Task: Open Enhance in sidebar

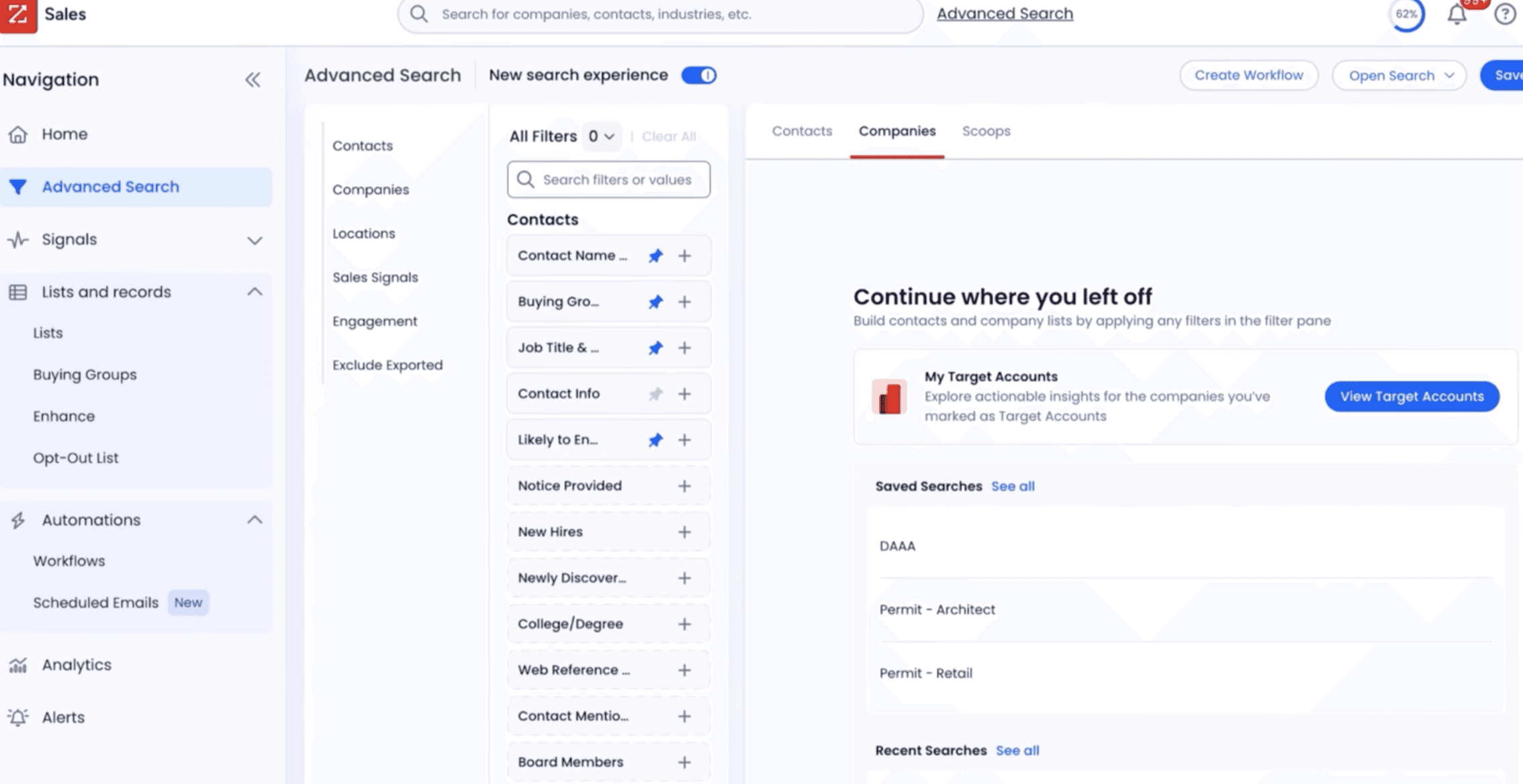Action: tap(64, 416)
